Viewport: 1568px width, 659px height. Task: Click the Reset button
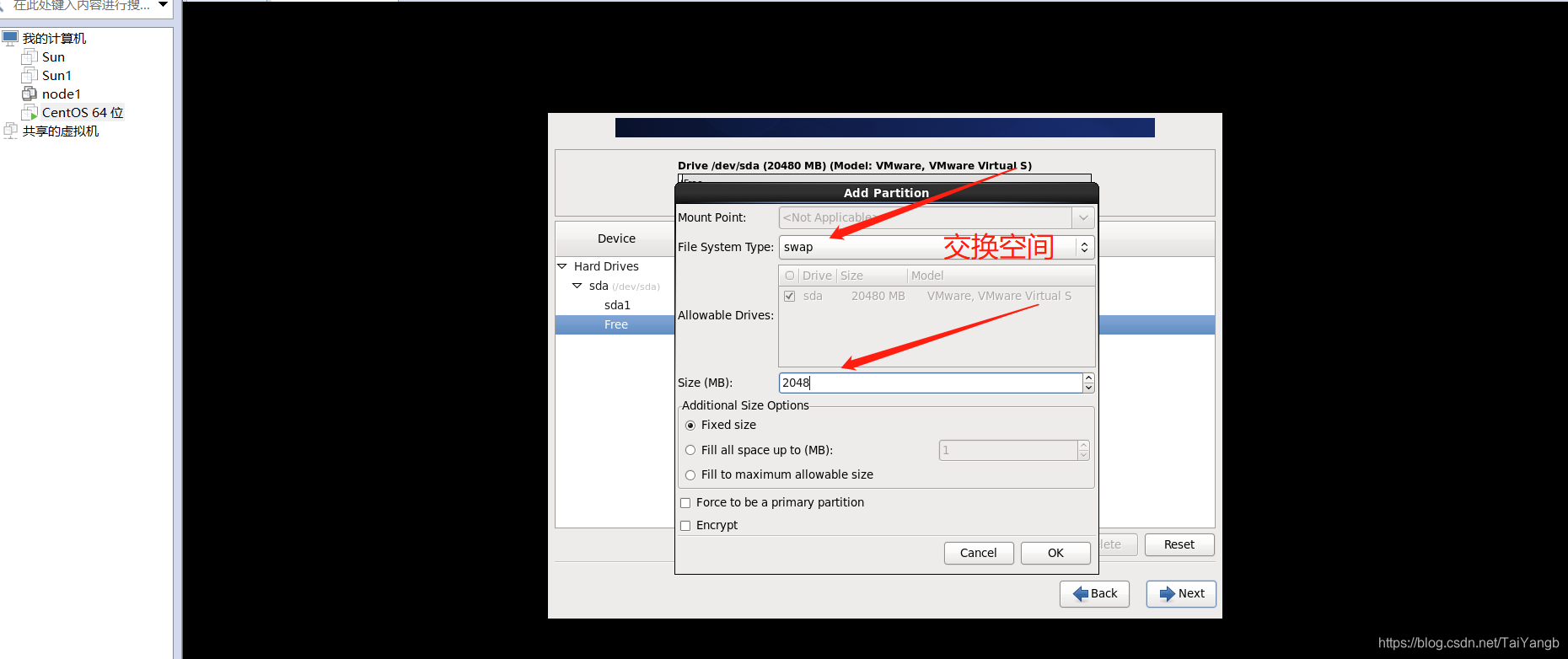click(x=1179, y=544)
